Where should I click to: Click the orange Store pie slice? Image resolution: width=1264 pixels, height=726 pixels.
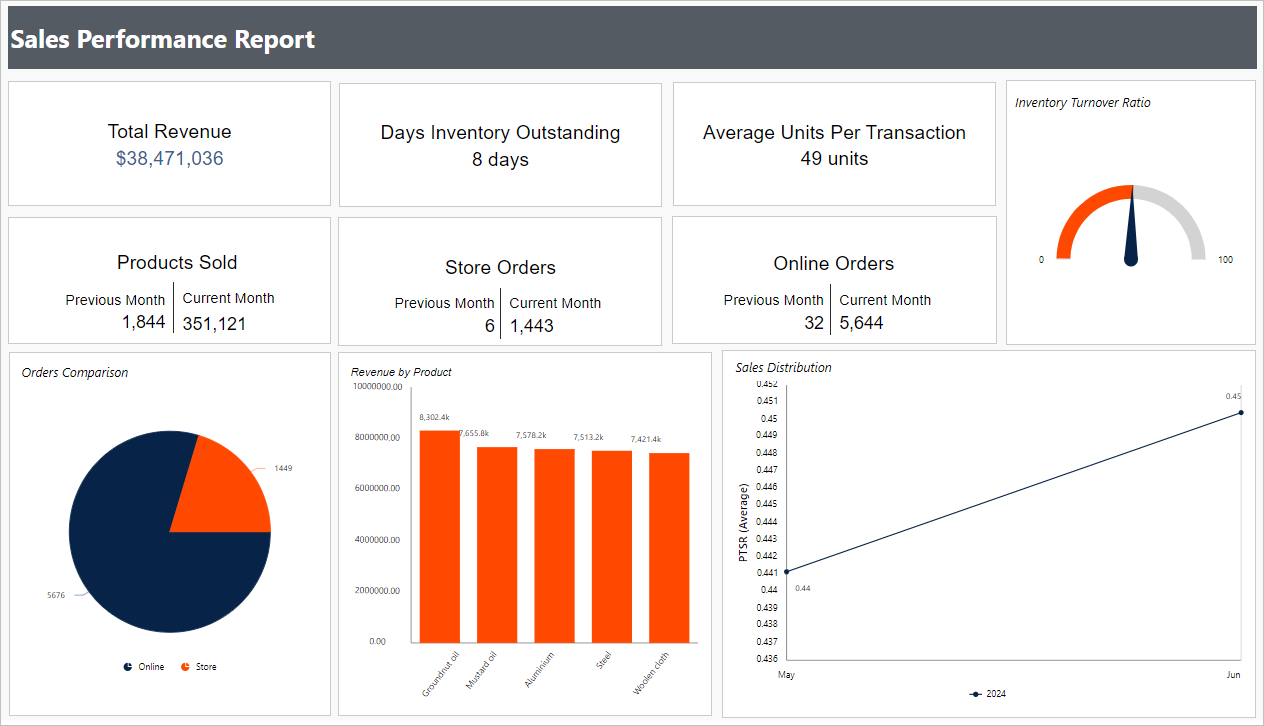[225, 490]
